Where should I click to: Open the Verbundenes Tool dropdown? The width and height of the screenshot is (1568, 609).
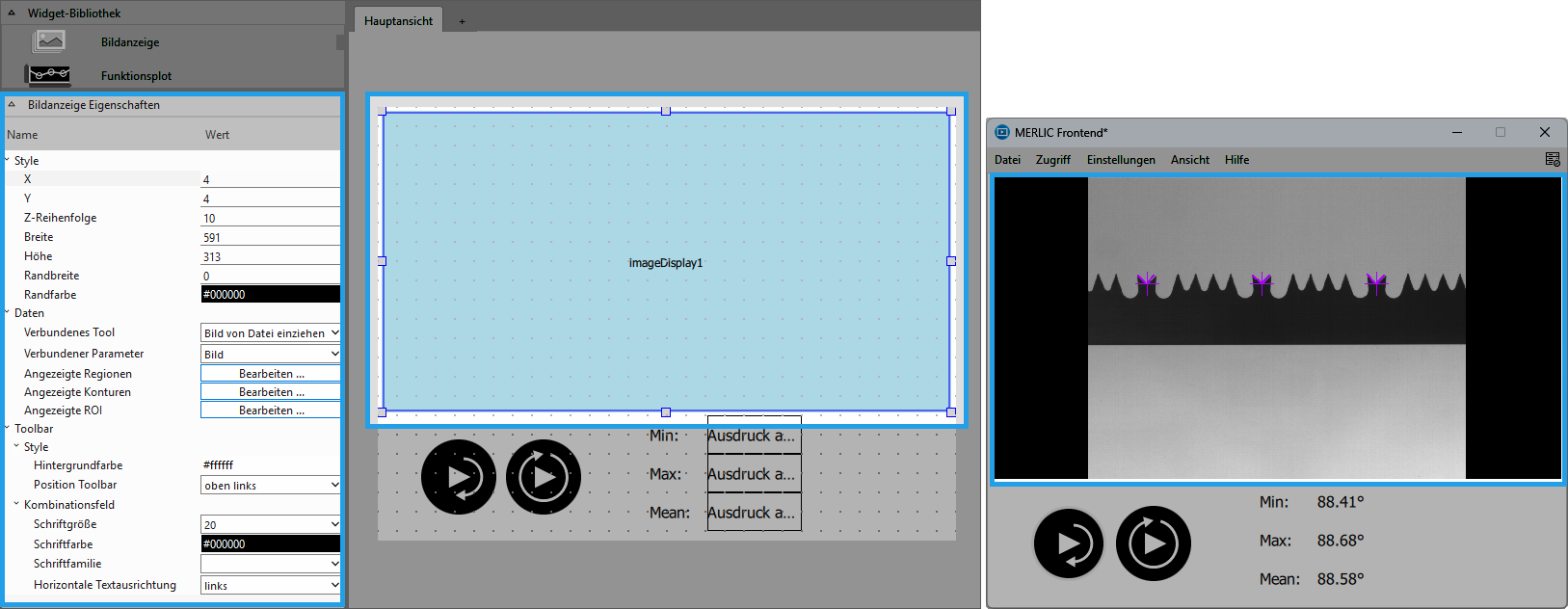click(270, 333)
